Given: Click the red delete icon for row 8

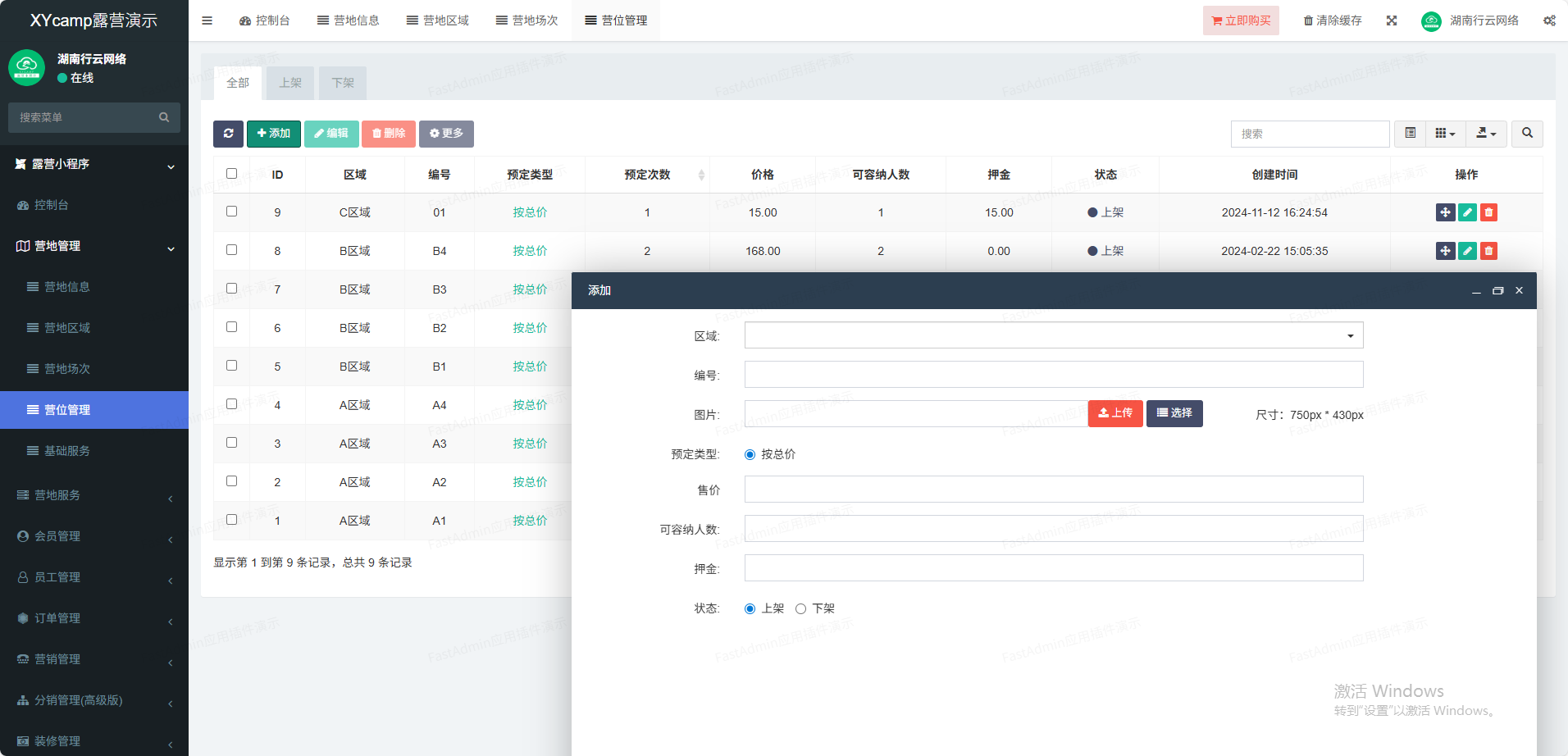Looking at the screenshot, I should [1488, 251].
